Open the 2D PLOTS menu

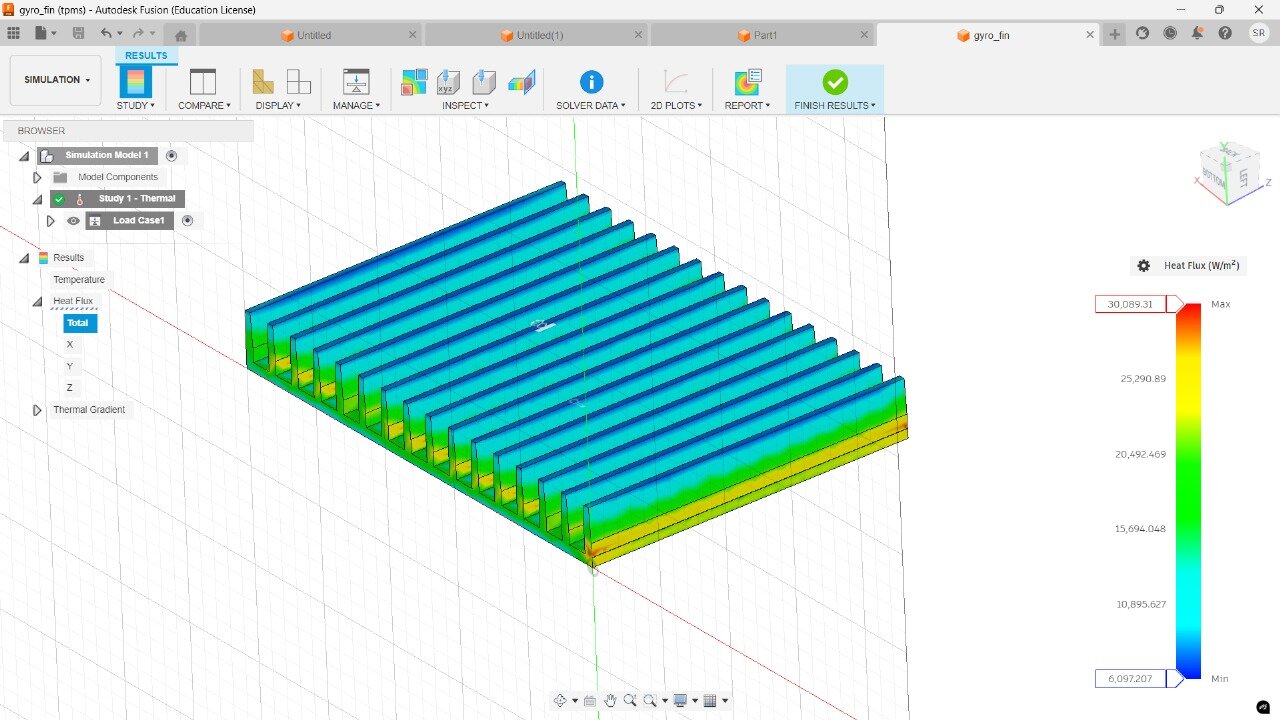(x=676, y=105)
